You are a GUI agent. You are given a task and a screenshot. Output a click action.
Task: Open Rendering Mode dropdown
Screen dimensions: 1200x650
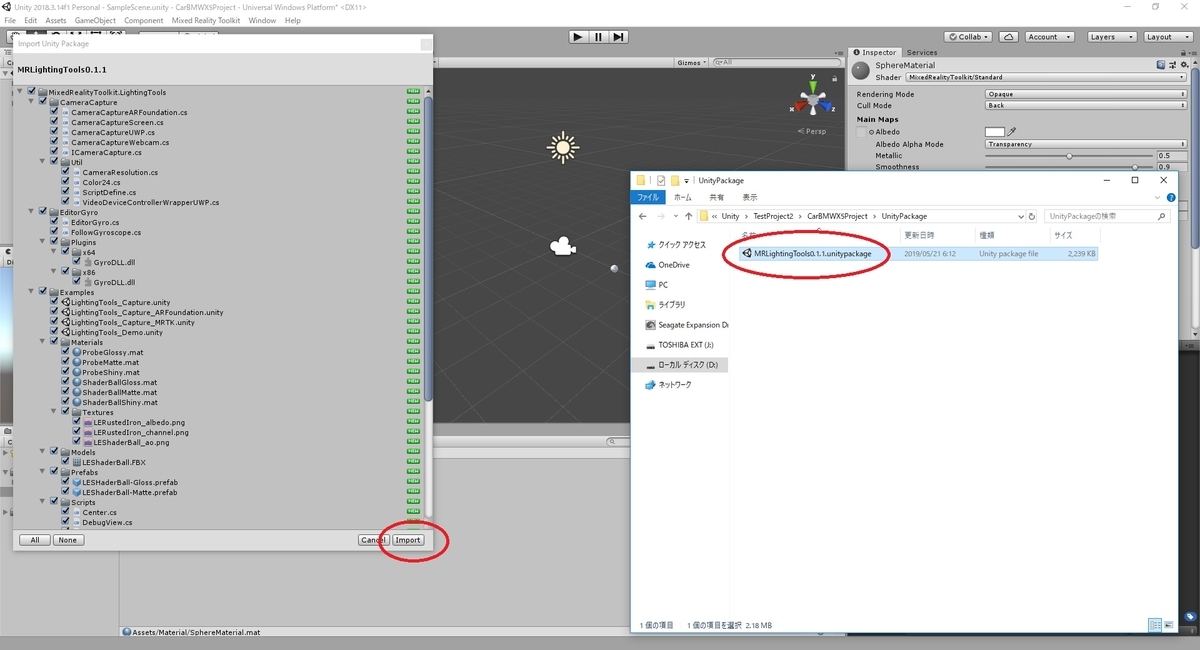[x=1086, y=94]
